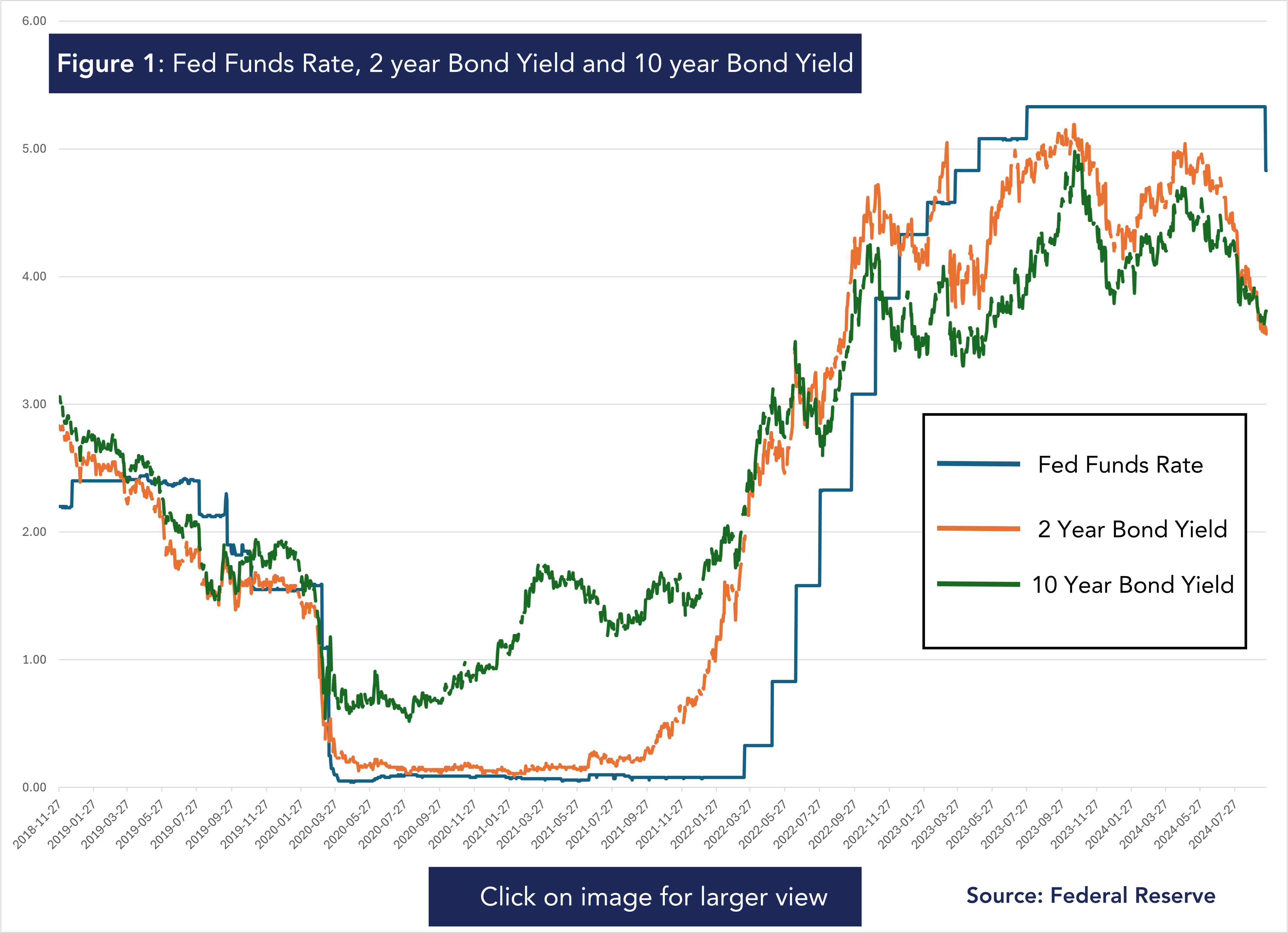The height and width of the screenshot is (933, 1288).
Task: Click the Fed Funds Rate plateau line at 5.33
Action: pos(1146,107)
